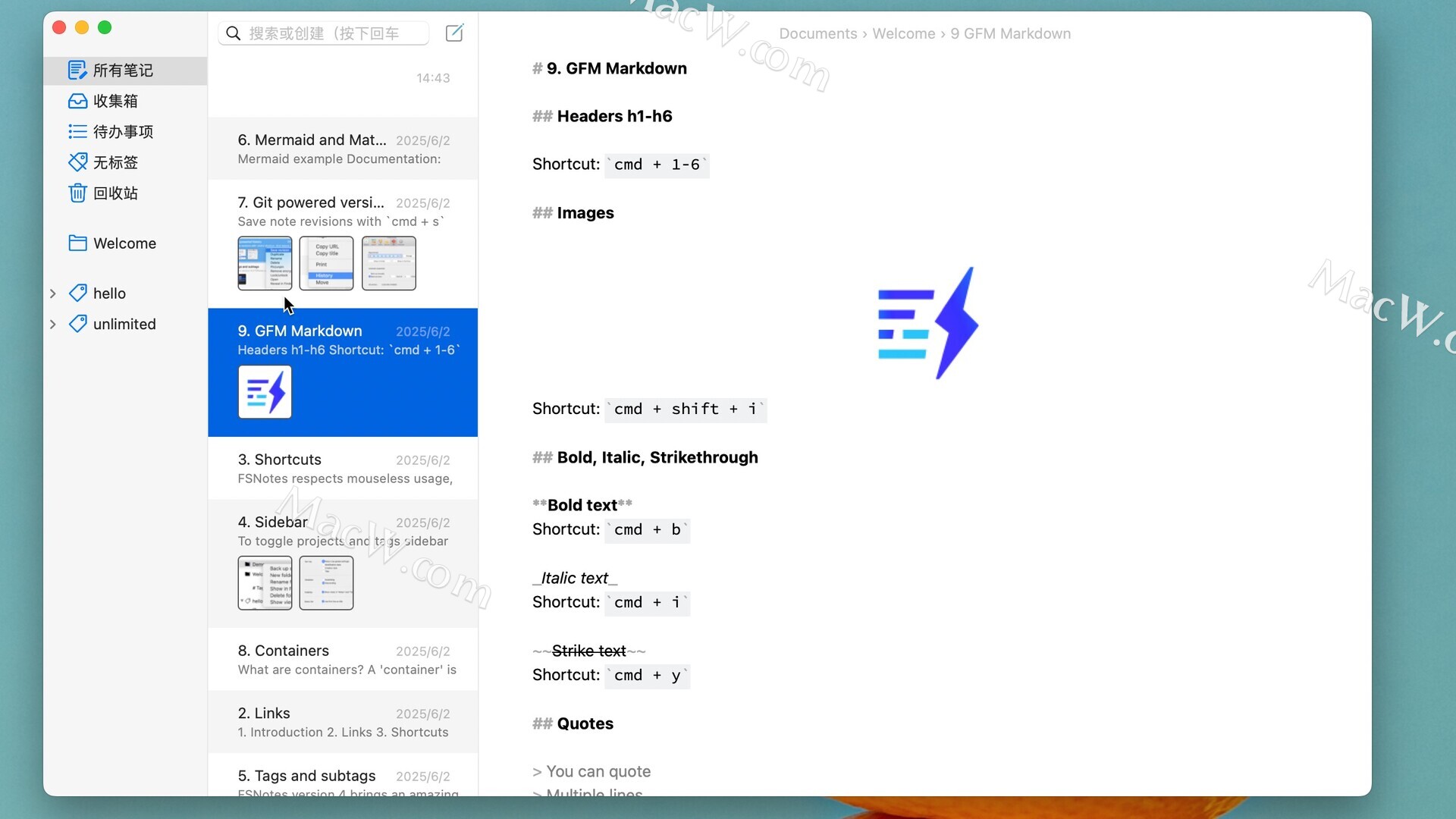Viewport: 1456px width, 819px height.
Task: Click the cmd + y code snippet
Action: tap(647, 675)
